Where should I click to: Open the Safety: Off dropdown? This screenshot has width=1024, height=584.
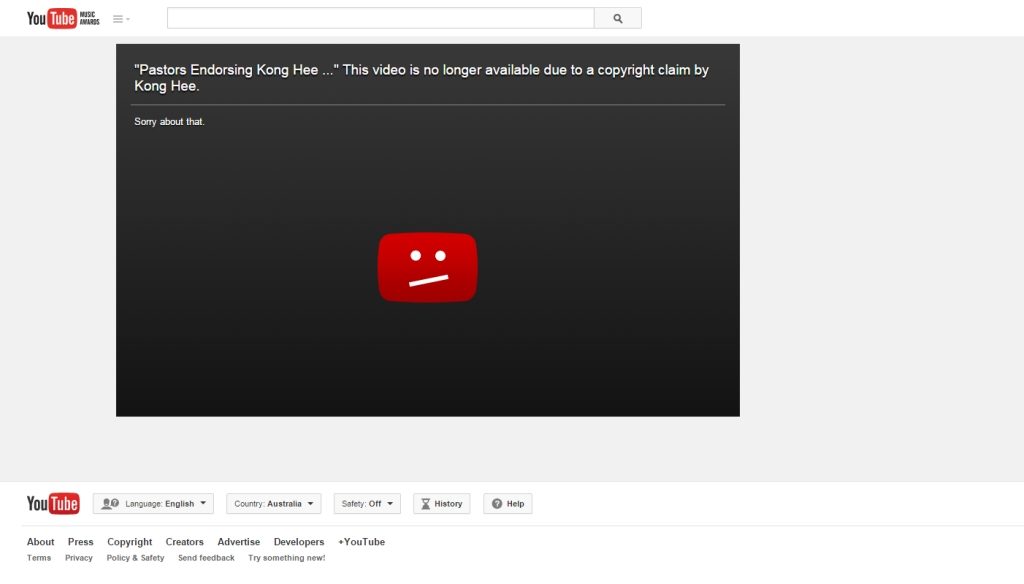tap(367, 504)
